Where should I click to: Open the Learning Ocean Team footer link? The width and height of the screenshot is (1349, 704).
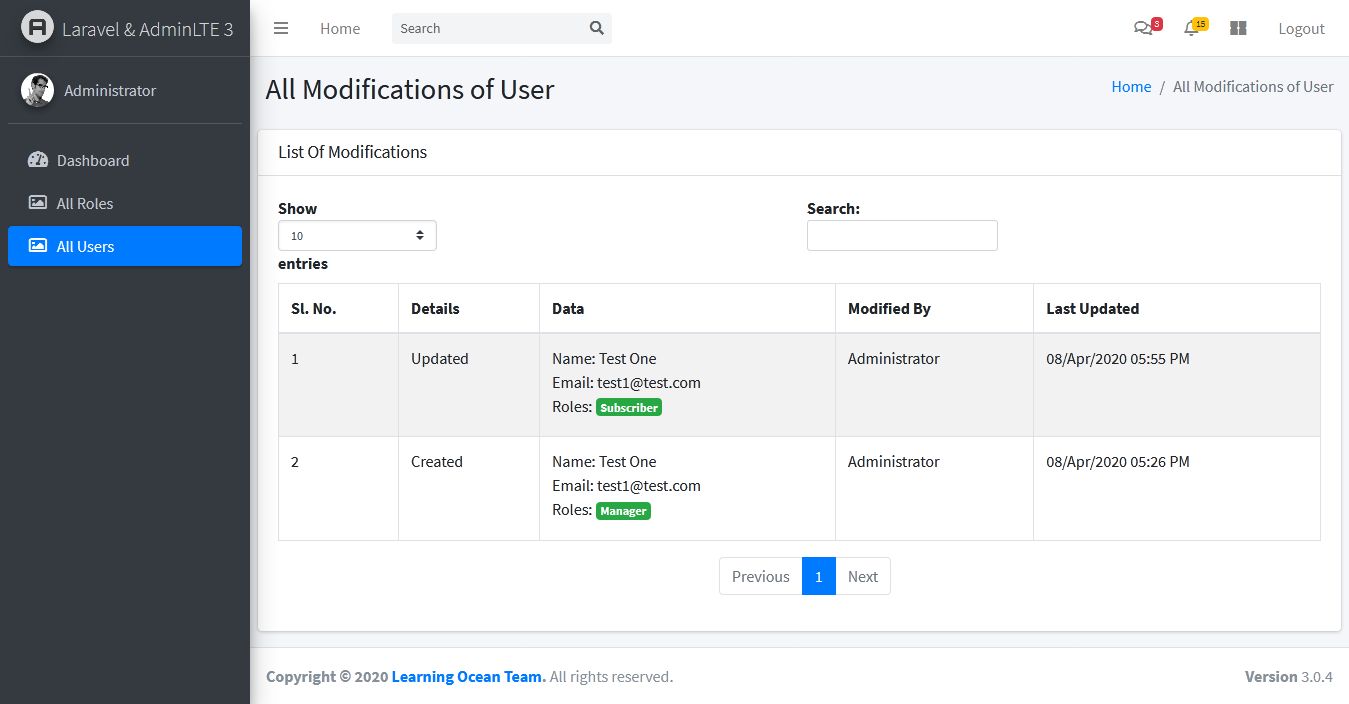[x=468, y=677]
